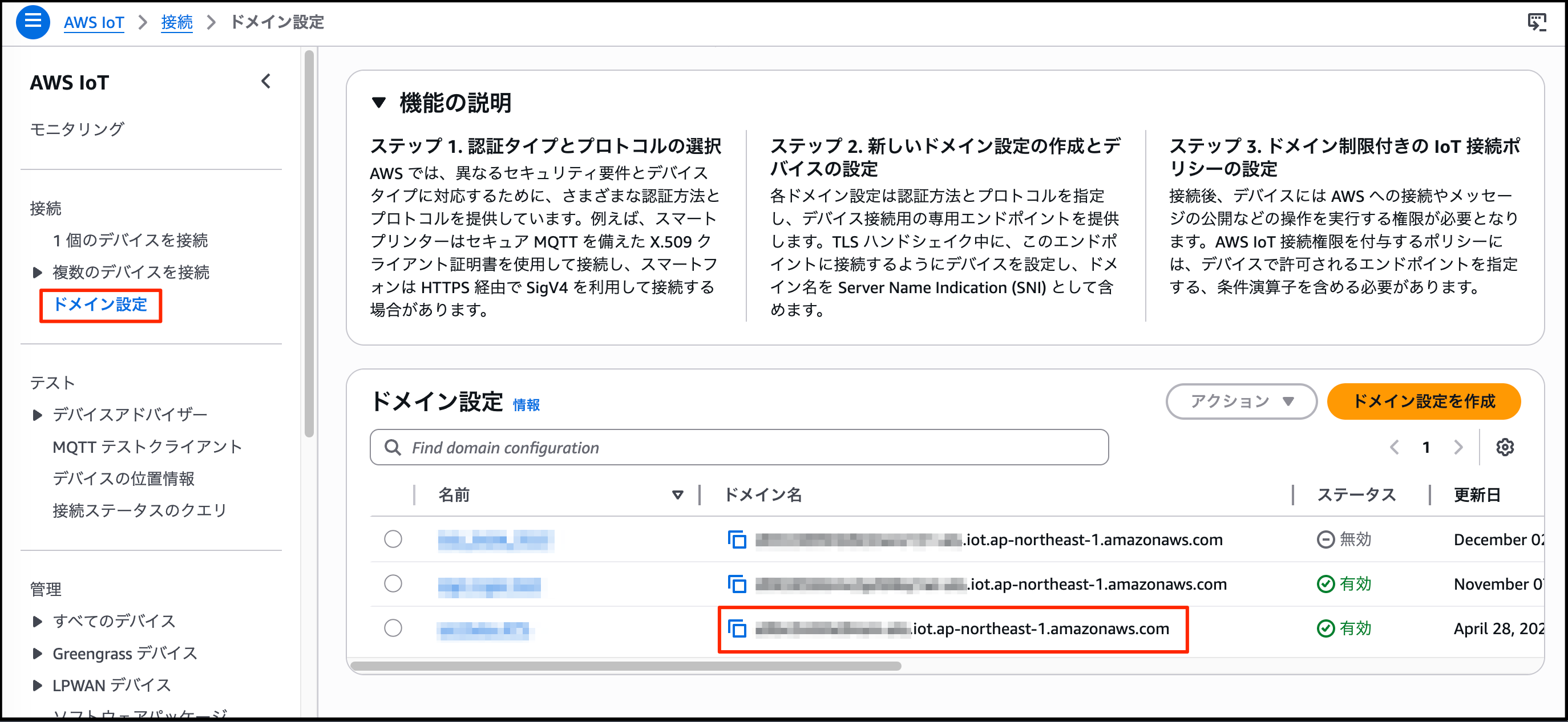Collapse the 機能の説明 section
The width and height of the screenshot is (1568, 722).
(x=379, y=103)
